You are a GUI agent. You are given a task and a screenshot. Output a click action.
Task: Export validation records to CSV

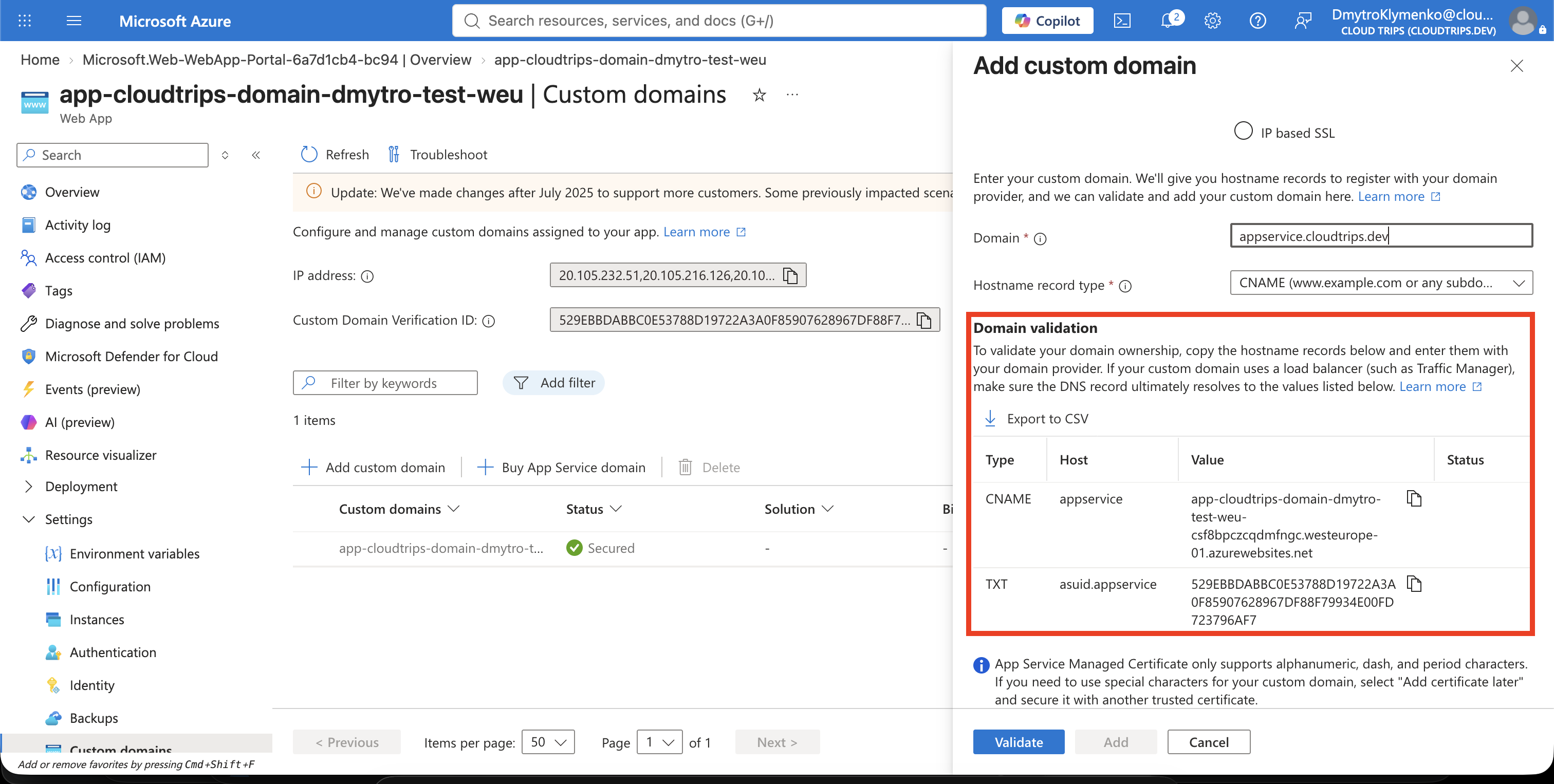point(1037,419)
